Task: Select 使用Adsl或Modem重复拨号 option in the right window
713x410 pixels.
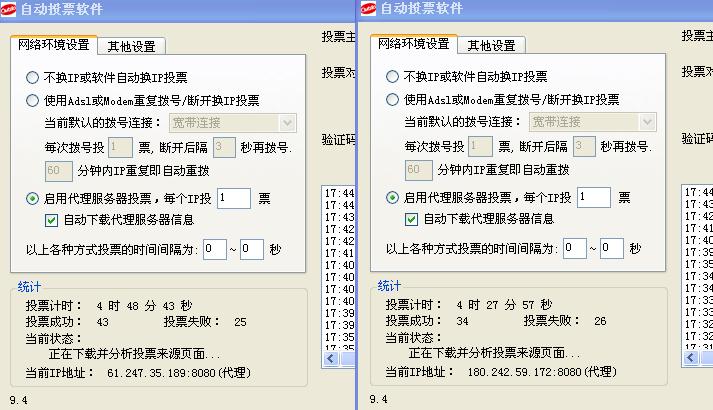Action: (x=393, y=100)
